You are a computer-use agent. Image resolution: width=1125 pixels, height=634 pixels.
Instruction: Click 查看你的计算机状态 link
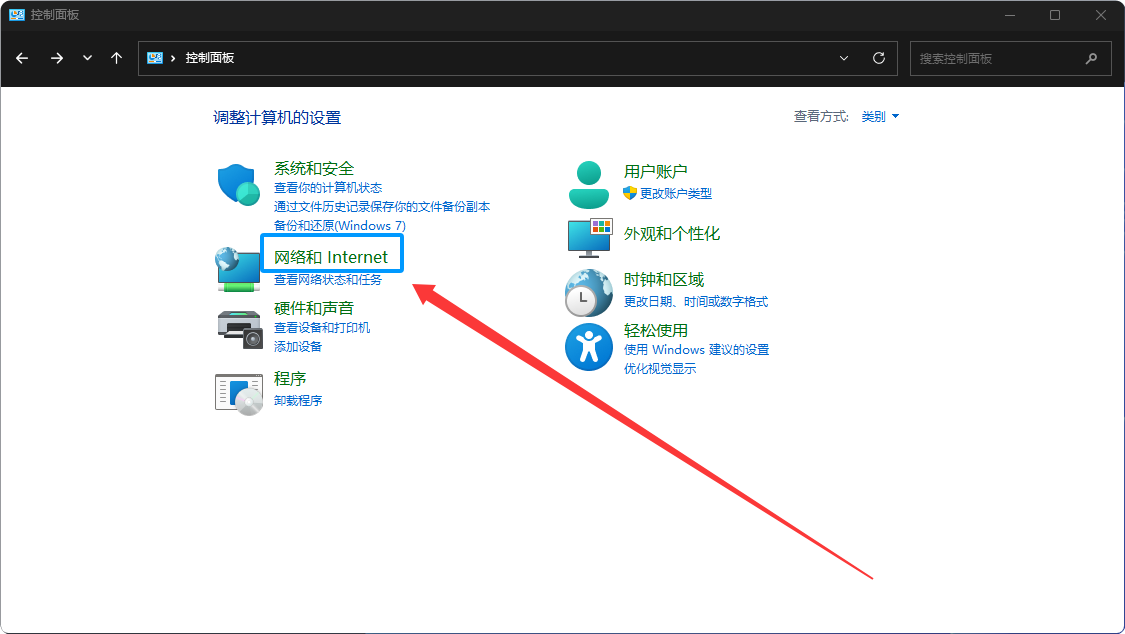click(x=328, y=188)
